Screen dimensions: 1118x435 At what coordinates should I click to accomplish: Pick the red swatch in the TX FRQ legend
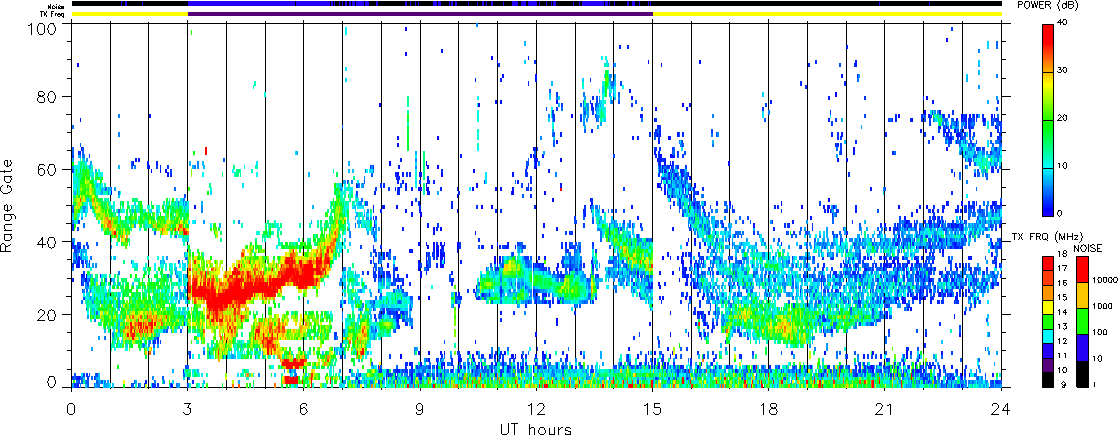[x=1048, y=264]
